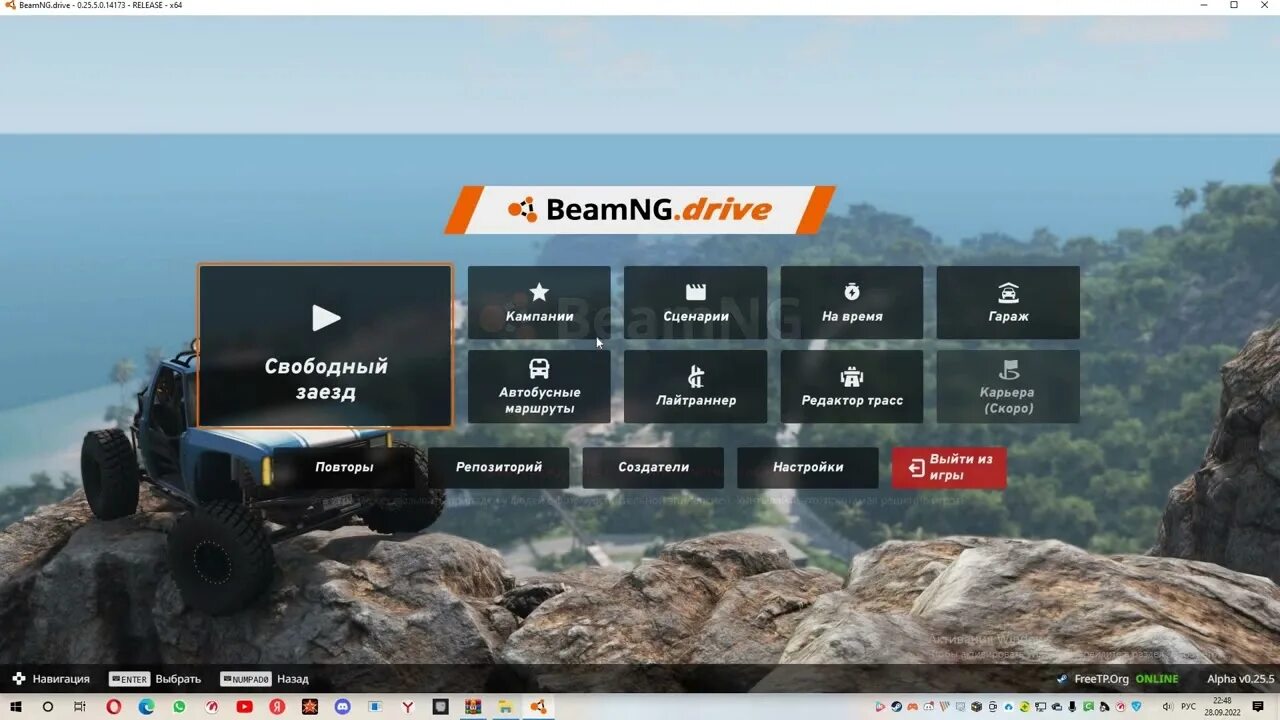Open Discord from the taskbar
This screenshot has height=720, width=1280.
click(342, 707)
